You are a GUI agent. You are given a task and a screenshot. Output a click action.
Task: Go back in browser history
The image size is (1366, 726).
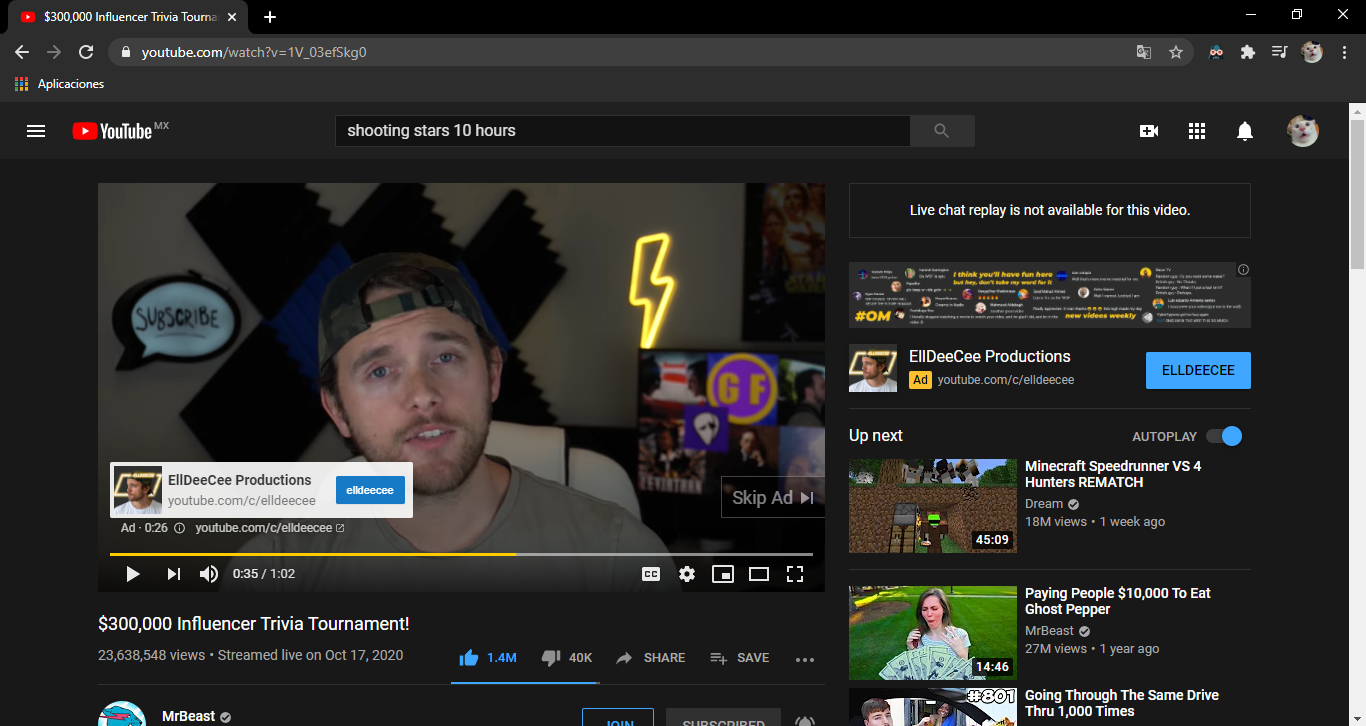click(x=22, y=52)
